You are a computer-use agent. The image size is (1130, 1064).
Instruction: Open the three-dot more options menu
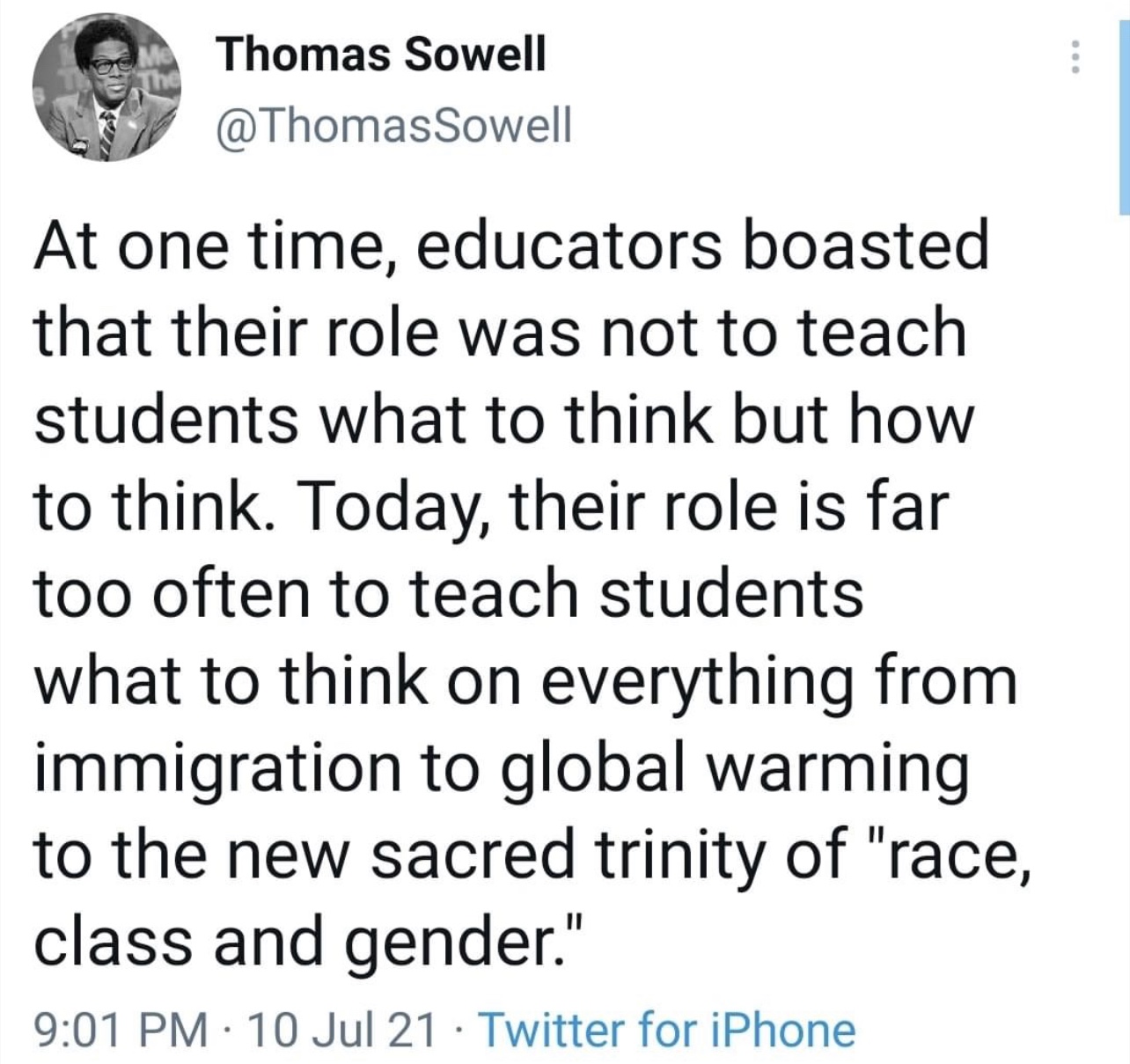pyautogui.click(x=1073, y=58)
